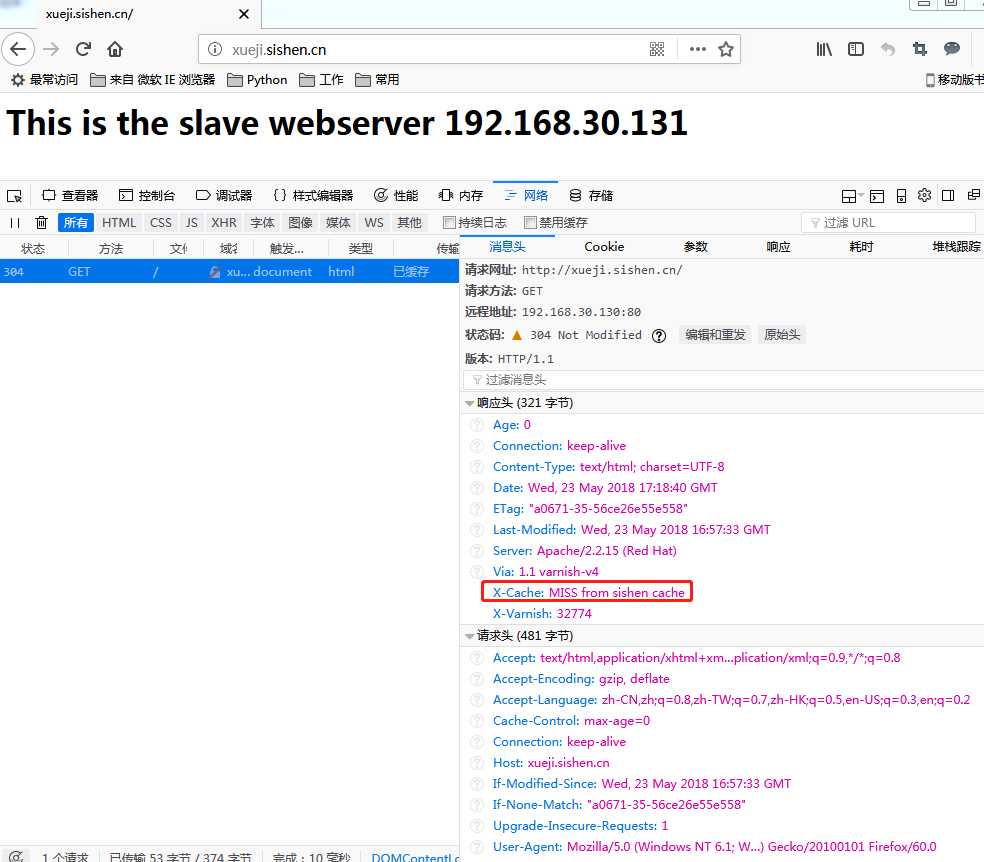Filter requests by 图像
Image resolution: width=984 pixels, height=862 pixels.
(300, 223)
